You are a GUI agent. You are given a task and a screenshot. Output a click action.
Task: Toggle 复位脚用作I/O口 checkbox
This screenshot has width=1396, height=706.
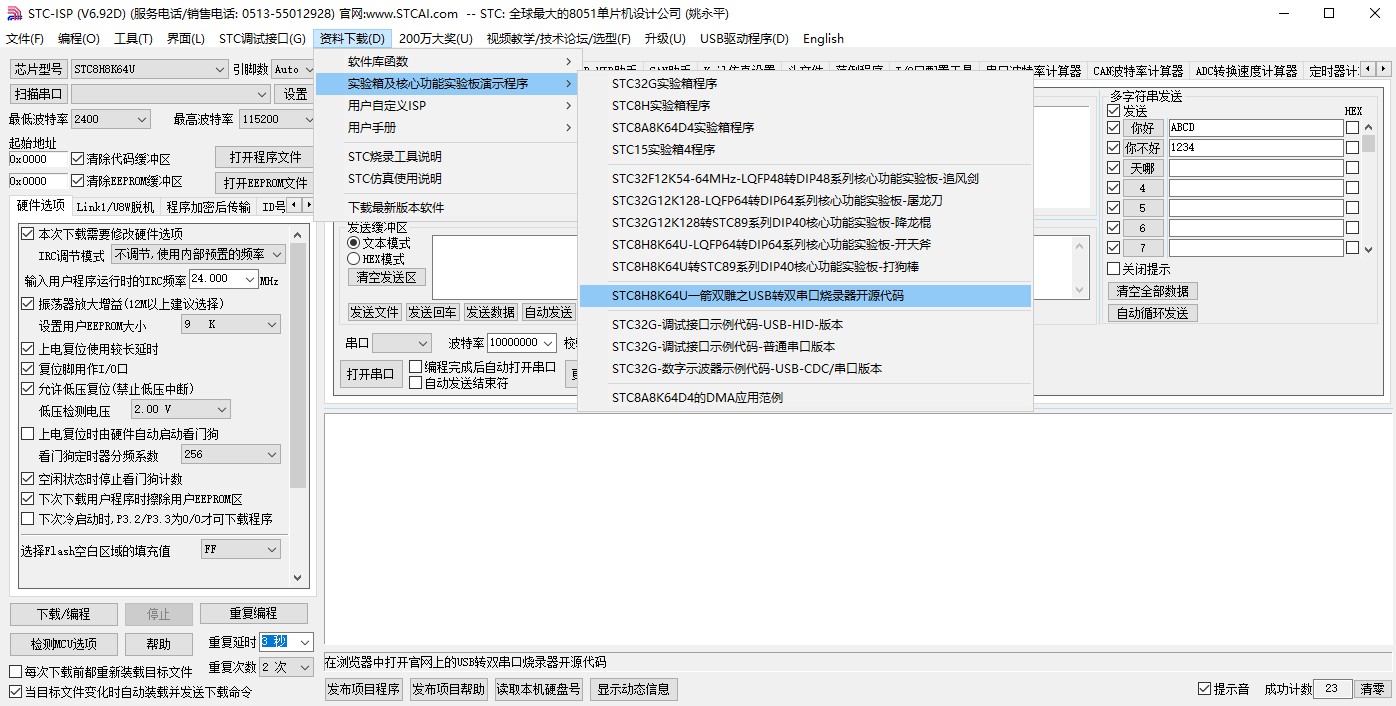coord(28,368)
